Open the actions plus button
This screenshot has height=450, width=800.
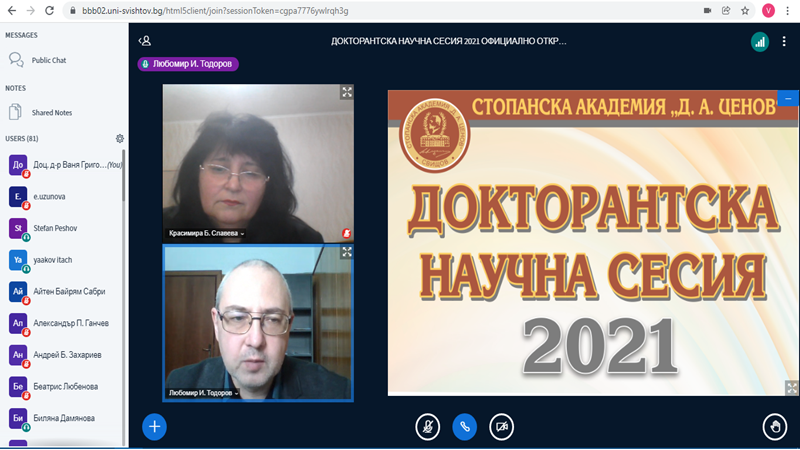pos(155,427)
